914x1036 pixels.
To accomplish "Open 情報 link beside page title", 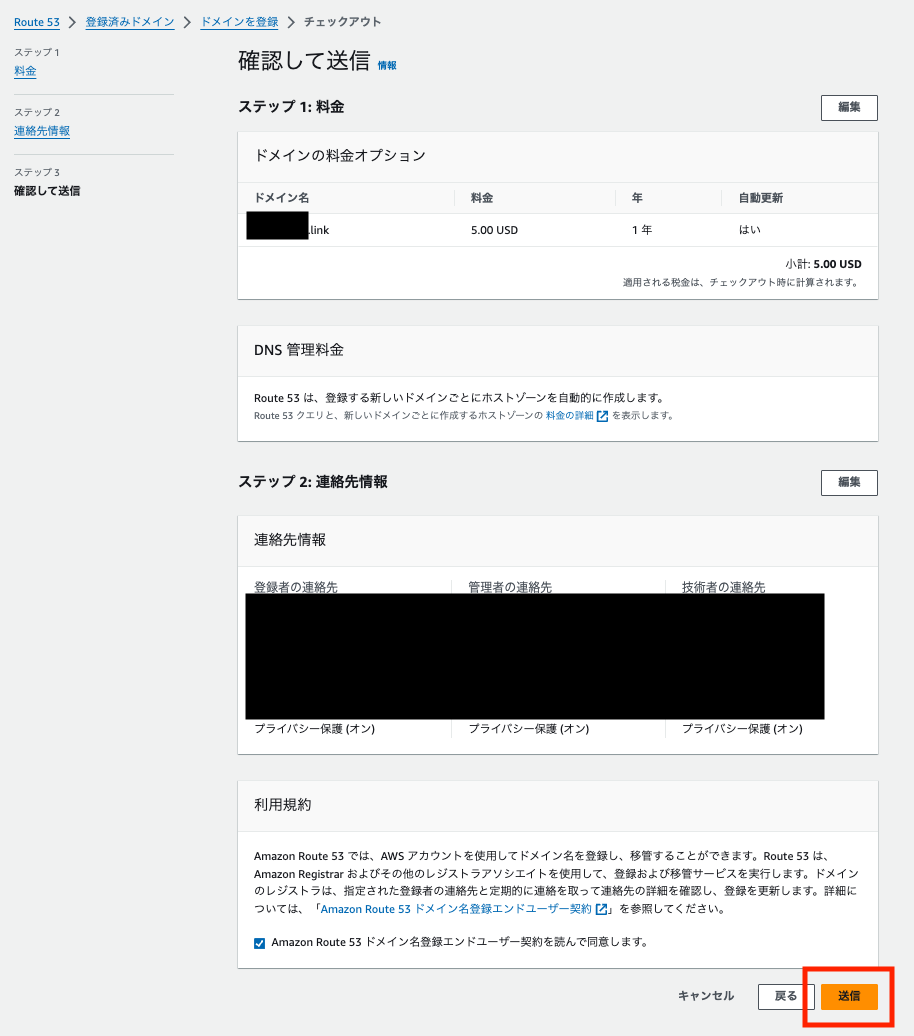I will click(387, 65).
